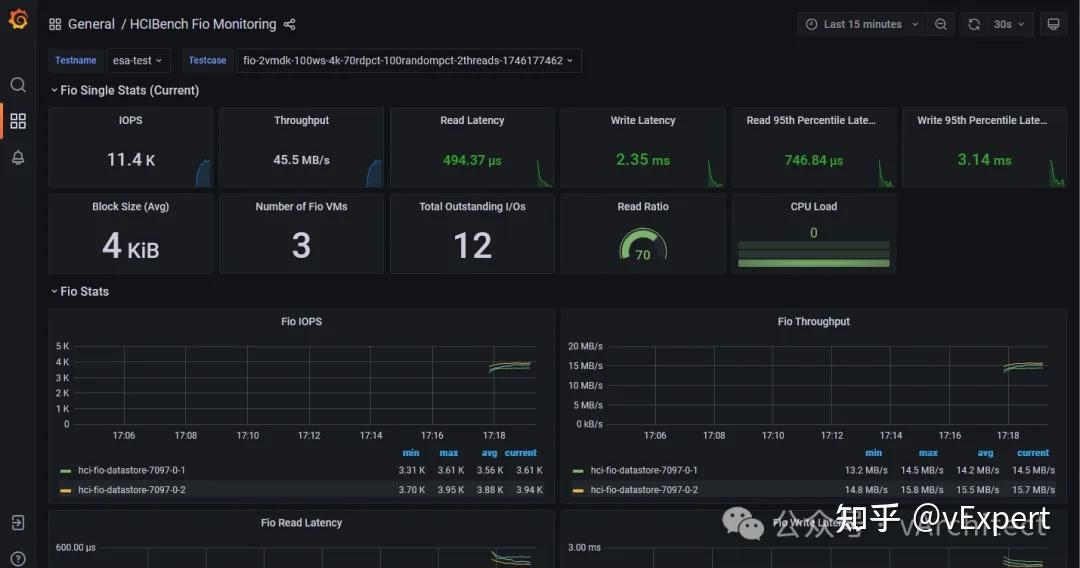
Task: Toggle hci-fio-datastore-7097-0-1 series in Fio IOPS legend
Action: (x=132, y=470)
